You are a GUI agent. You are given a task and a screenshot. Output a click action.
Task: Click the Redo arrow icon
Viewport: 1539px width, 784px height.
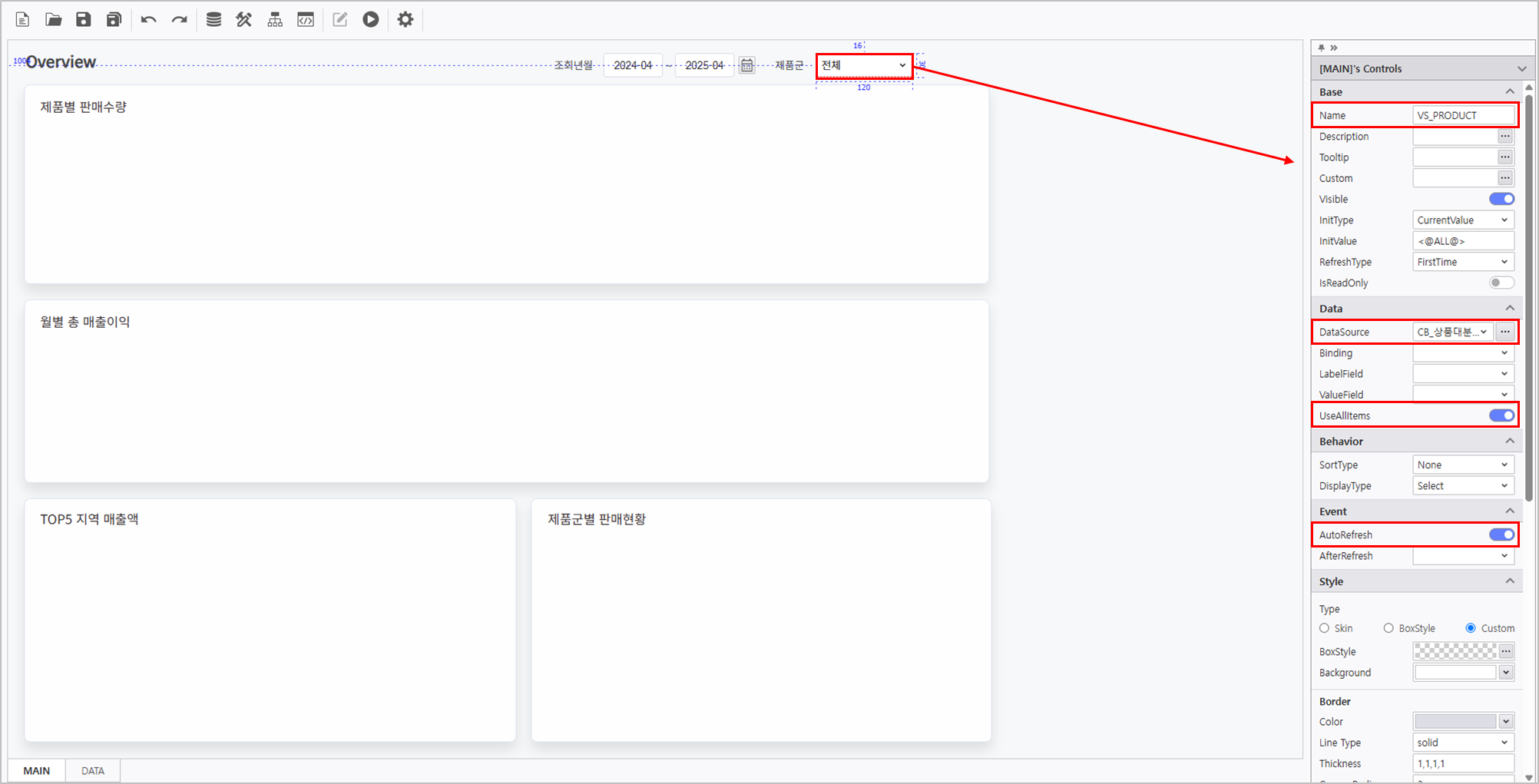coord(180,20)
